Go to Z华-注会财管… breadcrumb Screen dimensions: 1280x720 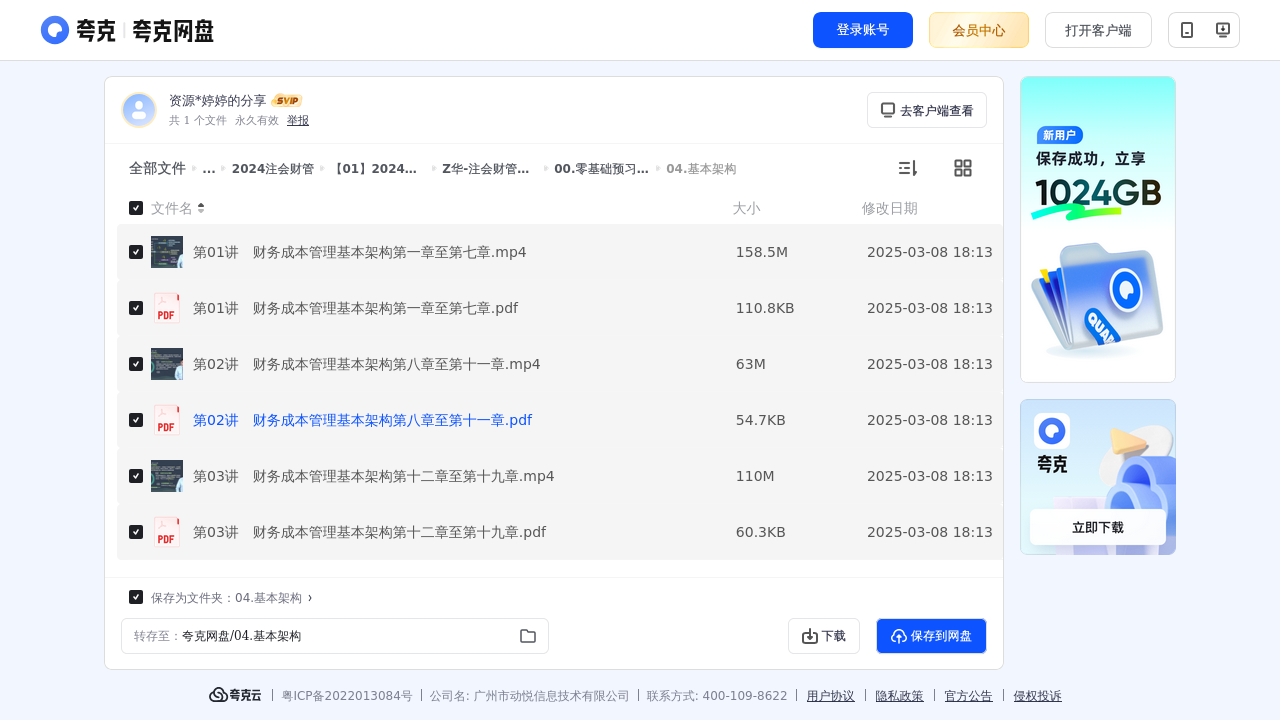pos(486,169)
